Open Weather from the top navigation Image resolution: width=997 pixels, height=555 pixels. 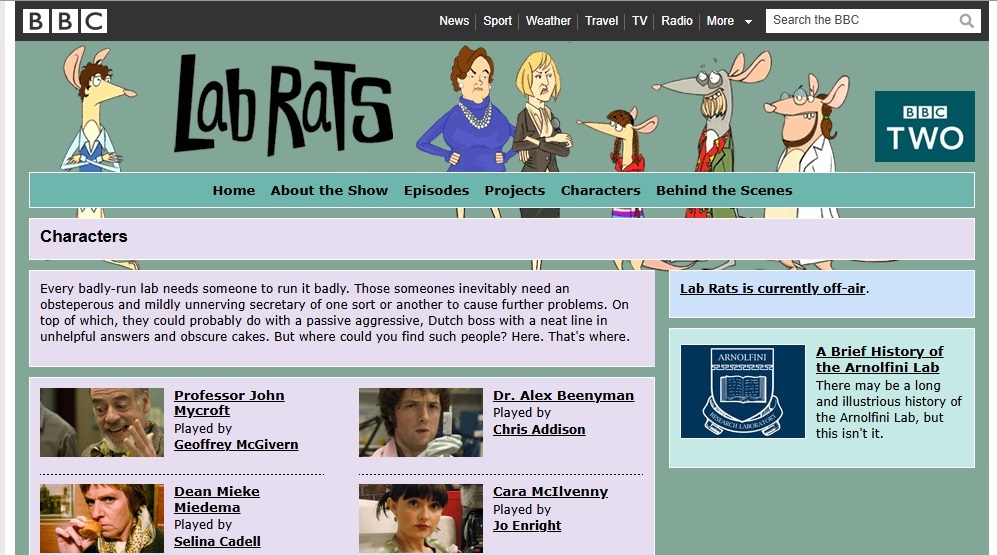[x=548, y=20]
